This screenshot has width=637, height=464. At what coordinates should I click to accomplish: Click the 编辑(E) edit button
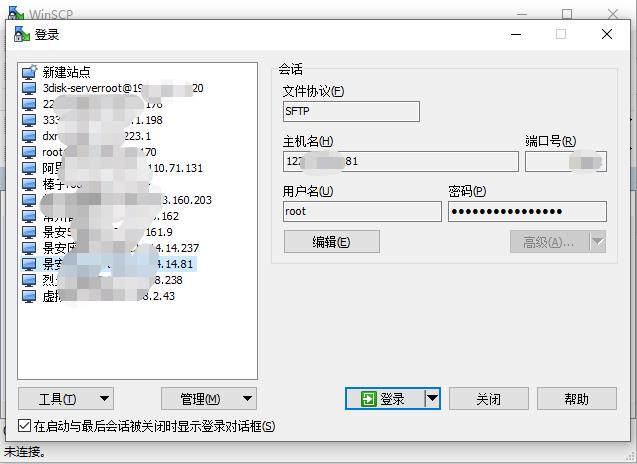[x=332, y=242]
